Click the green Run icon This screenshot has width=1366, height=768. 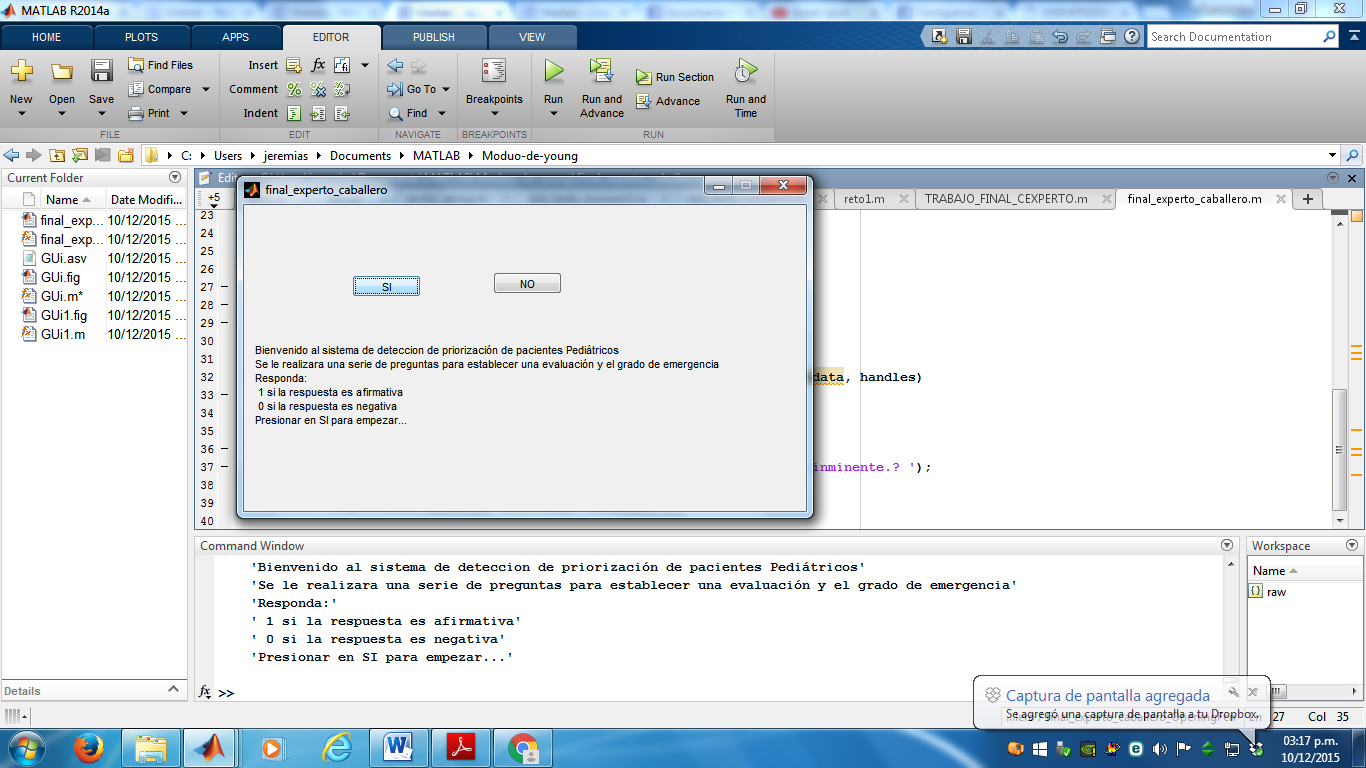pos(554,71)
